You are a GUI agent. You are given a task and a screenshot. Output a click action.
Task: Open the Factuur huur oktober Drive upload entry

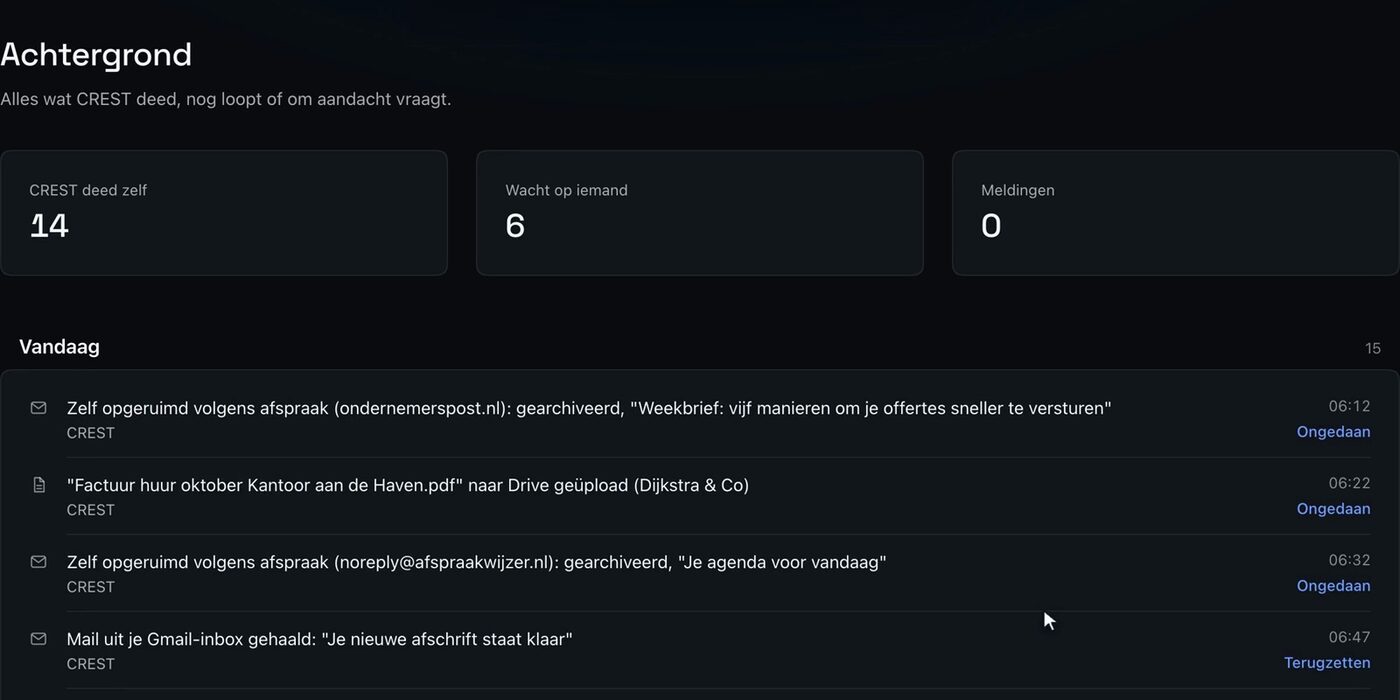tap(700, 496)
